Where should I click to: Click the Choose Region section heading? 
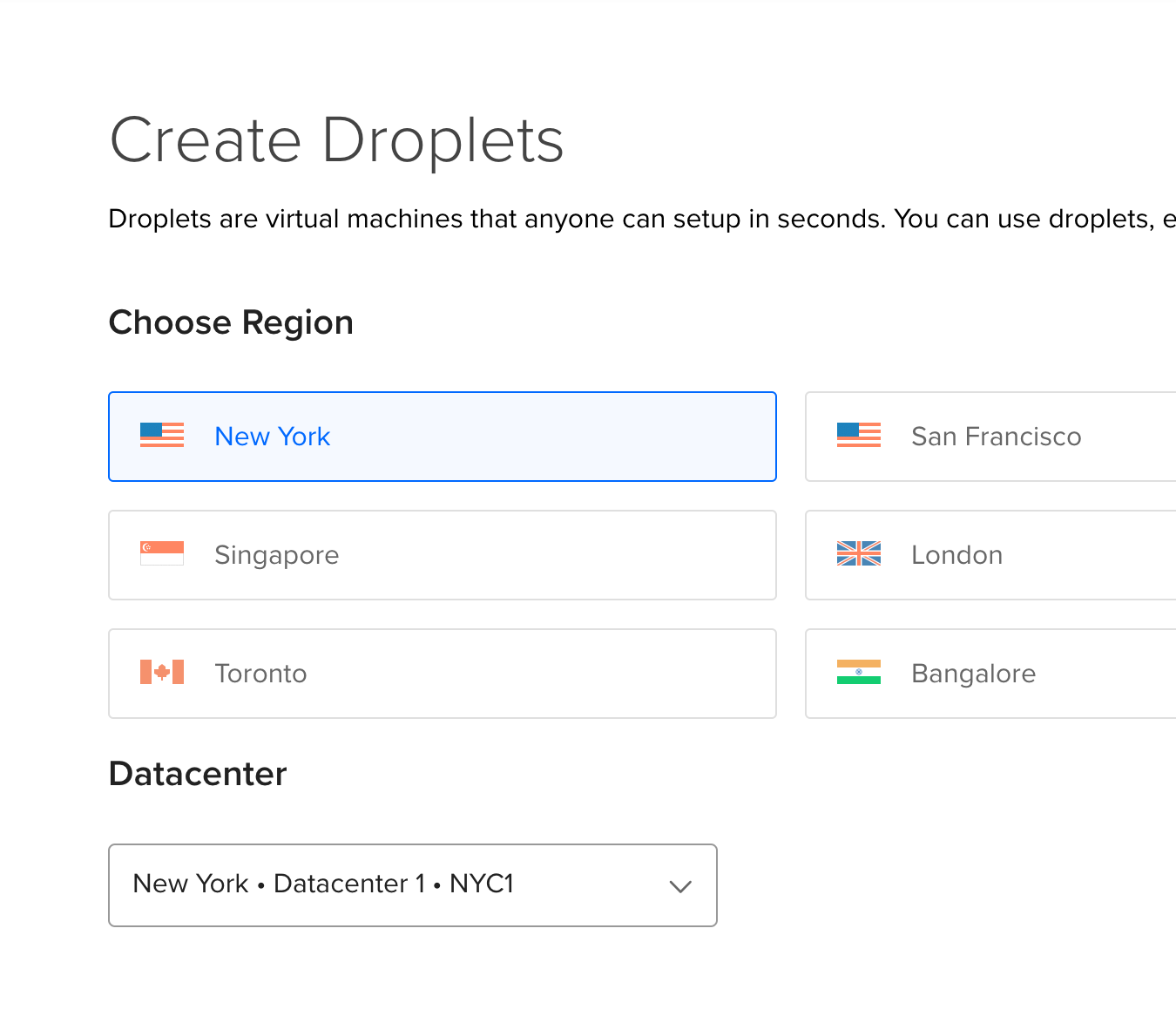(x=231, y=322)
